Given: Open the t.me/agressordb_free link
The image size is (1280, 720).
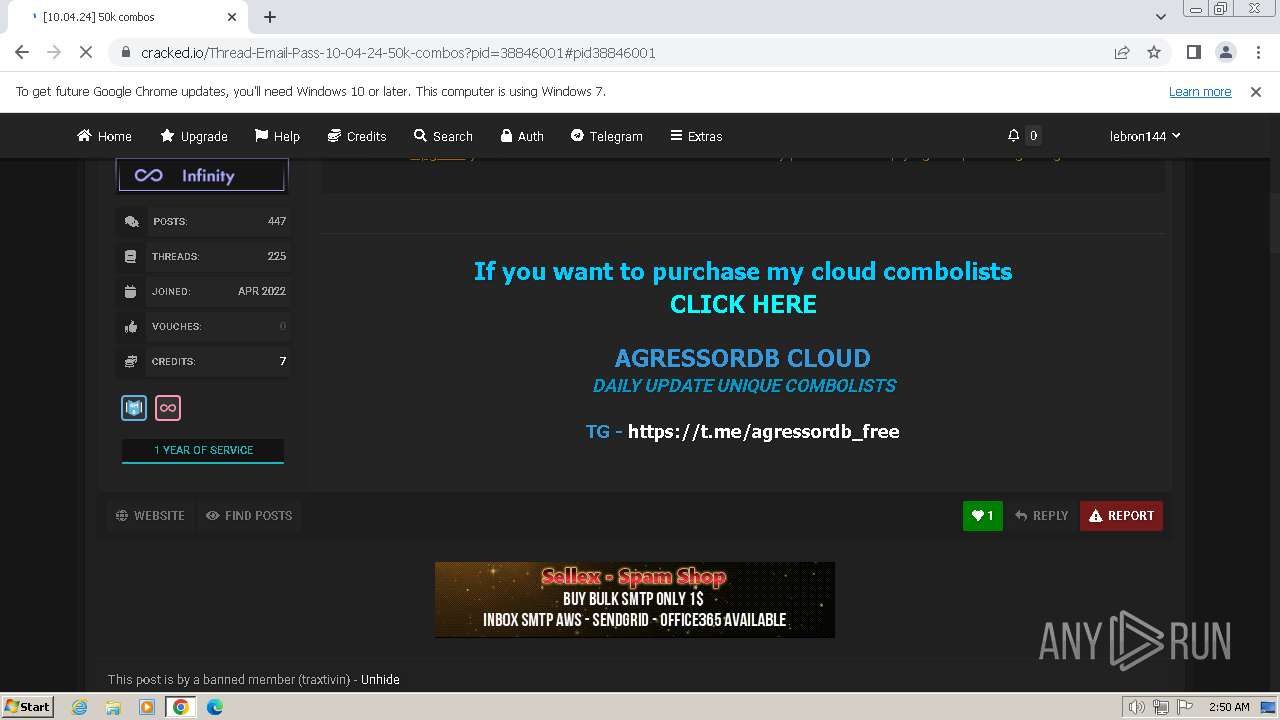Looking at the screenshot, I should (764, 431).
